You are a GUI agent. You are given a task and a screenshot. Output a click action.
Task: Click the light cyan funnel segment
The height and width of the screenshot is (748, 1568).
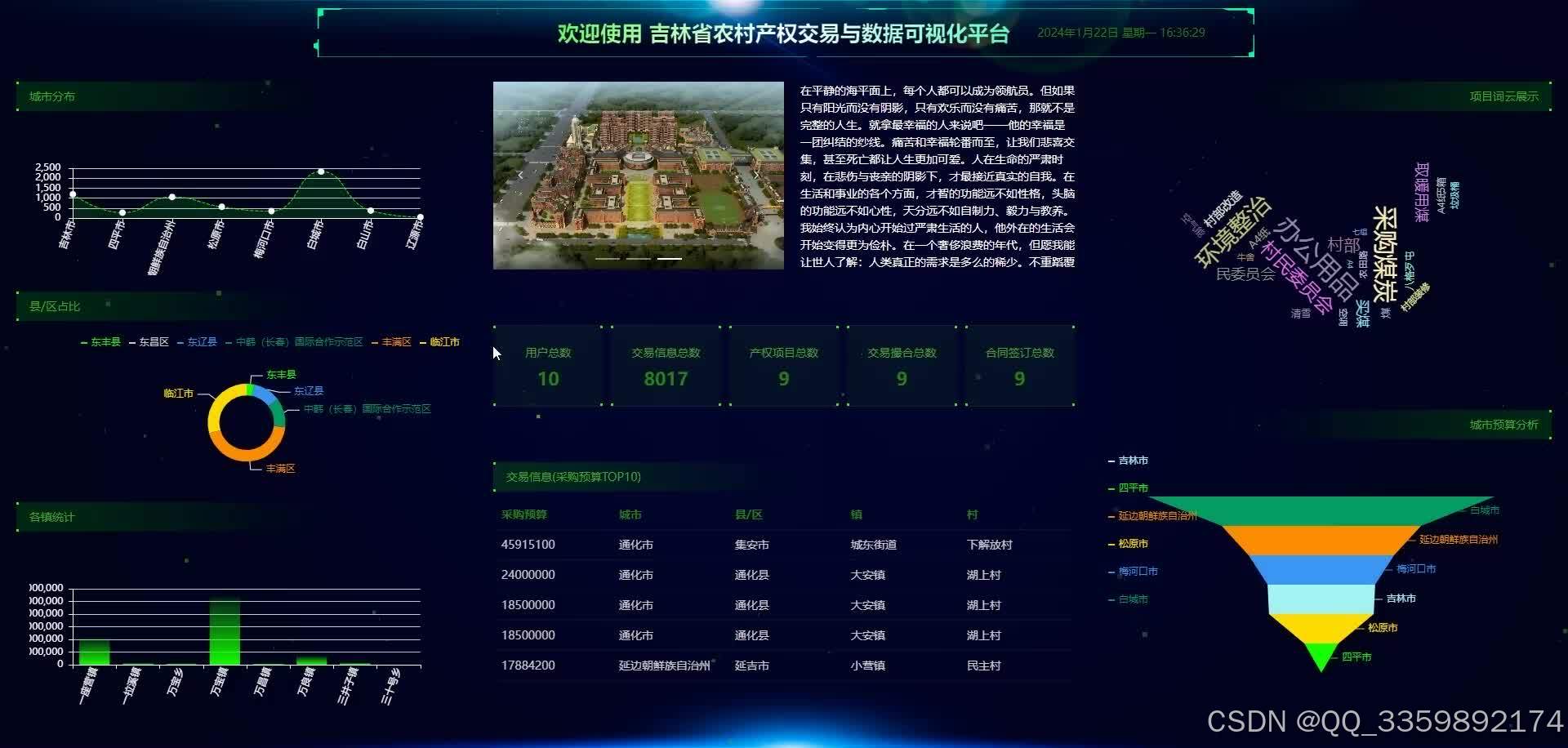[1321, 599]
